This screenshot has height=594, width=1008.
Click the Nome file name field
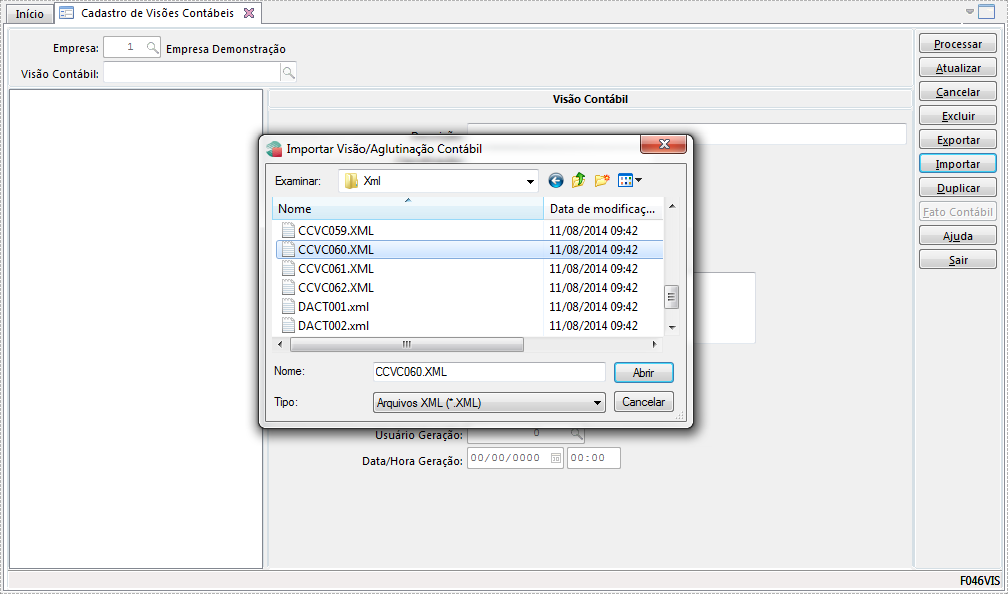coord(489,372)
